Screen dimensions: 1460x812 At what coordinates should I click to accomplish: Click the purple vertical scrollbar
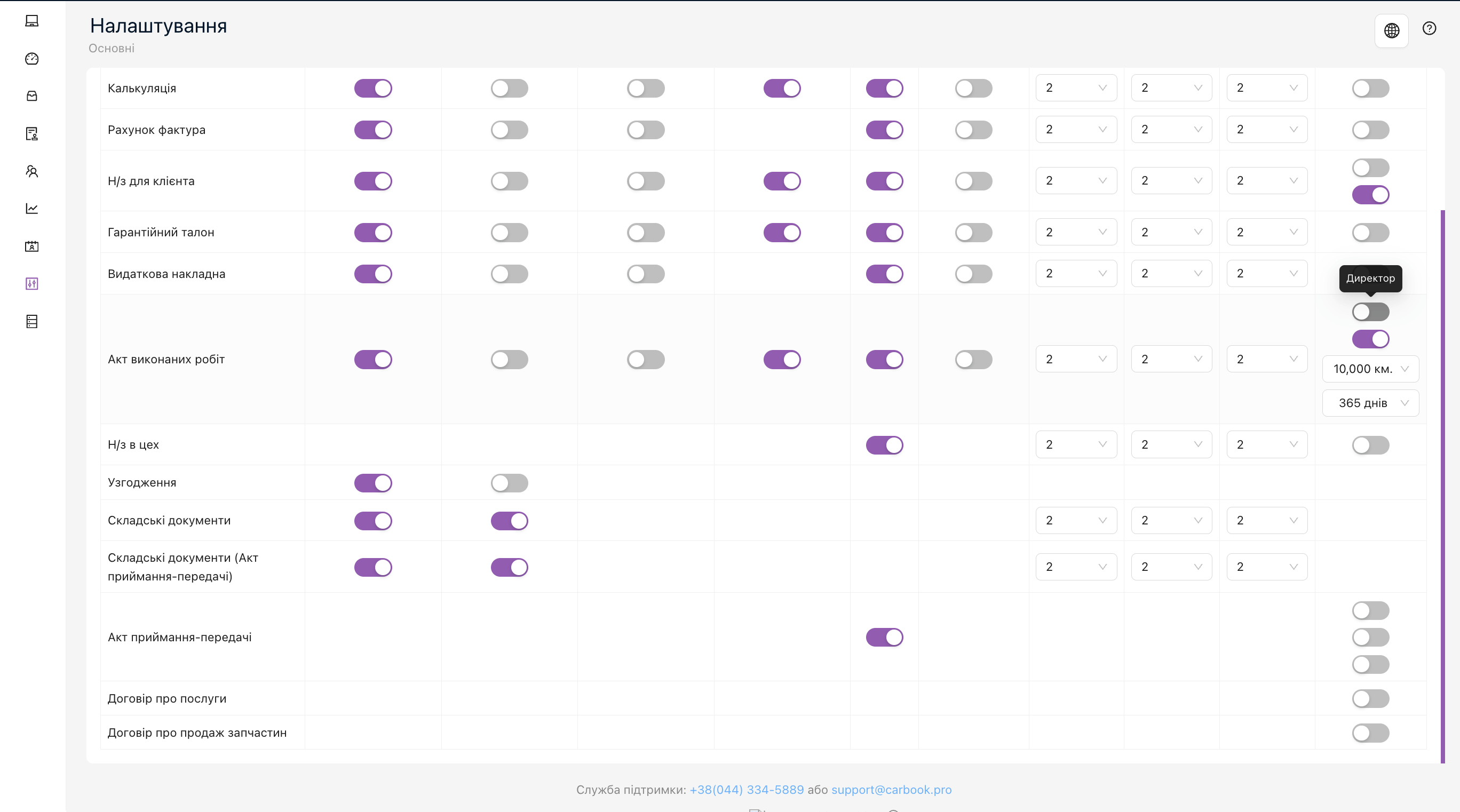tap(1442, 486)
